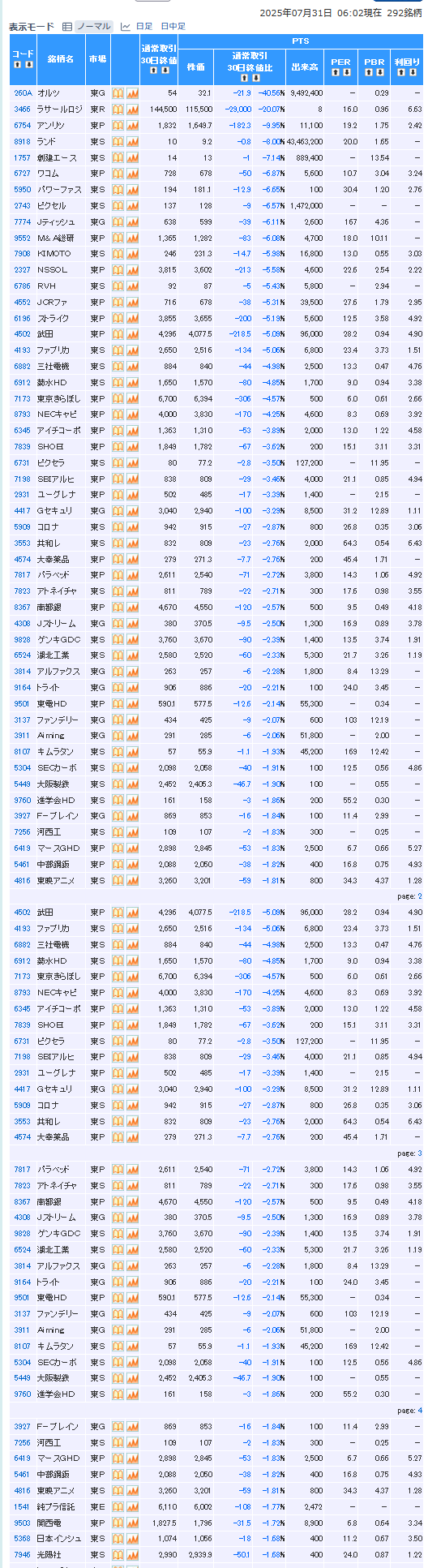Image resolution: width=428 pixels, height=1568 pixels.
Task: Switch to 日中足 display mode
Action: coord(173,27)
